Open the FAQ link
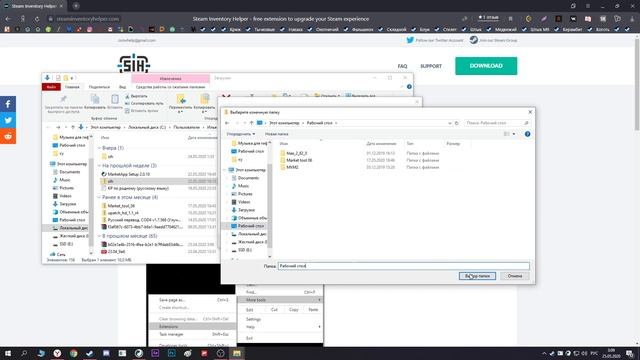 402,66
